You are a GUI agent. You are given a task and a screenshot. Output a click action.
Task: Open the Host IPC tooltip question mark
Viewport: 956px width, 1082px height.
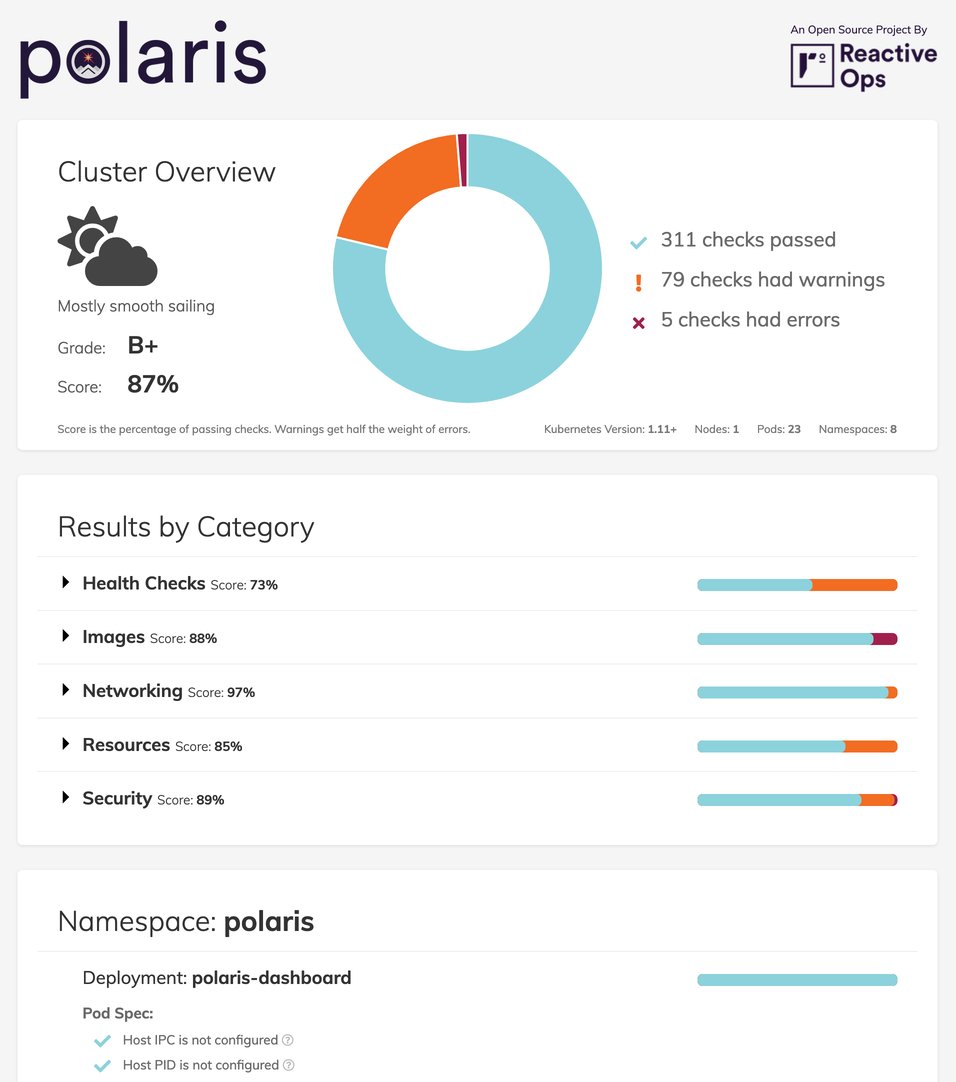click(x=287, y=1040)
